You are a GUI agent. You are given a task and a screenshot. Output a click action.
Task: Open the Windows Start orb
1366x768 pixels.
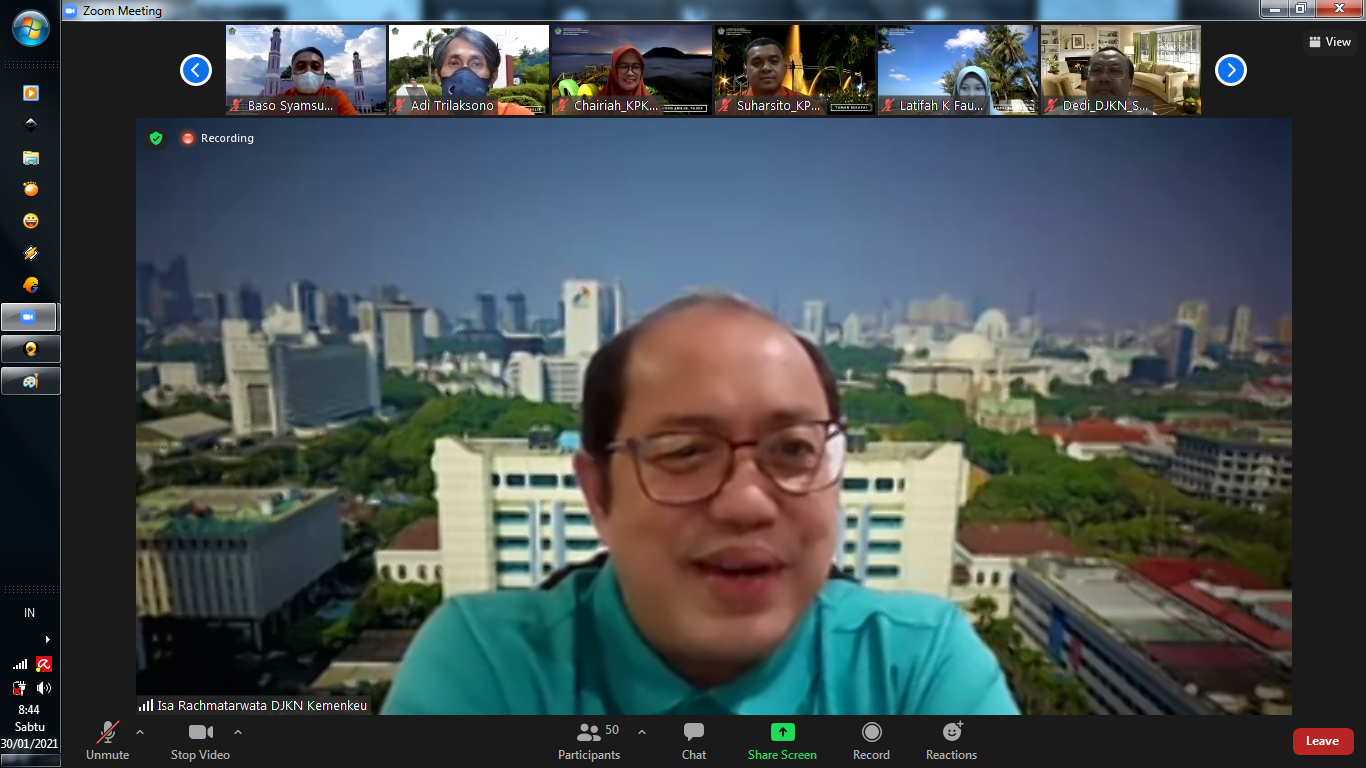coord(30,28)
